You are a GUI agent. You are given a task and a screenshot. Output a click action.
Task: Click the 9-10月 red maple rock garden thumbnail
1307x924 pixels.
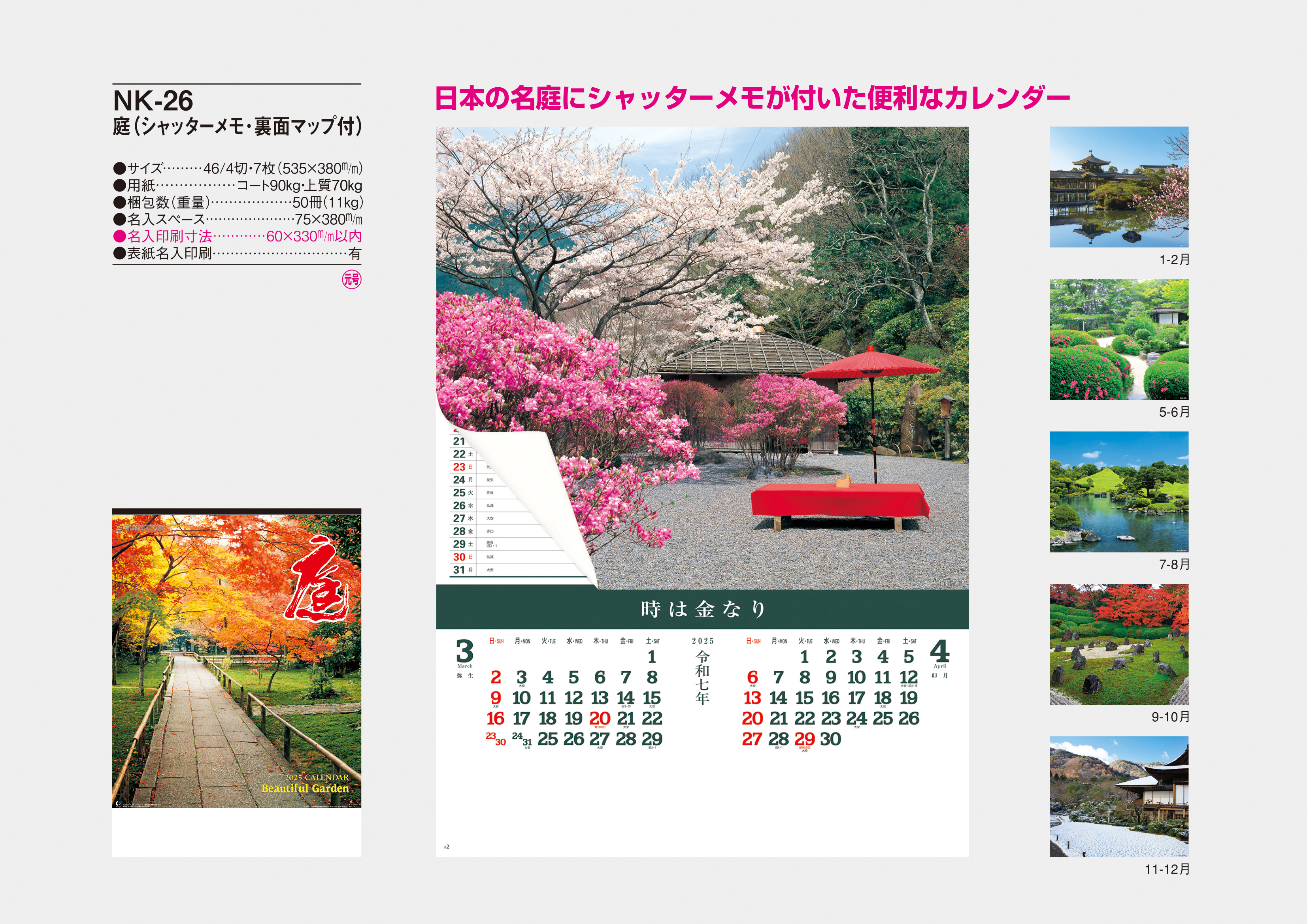click(x=1118, y=644)
